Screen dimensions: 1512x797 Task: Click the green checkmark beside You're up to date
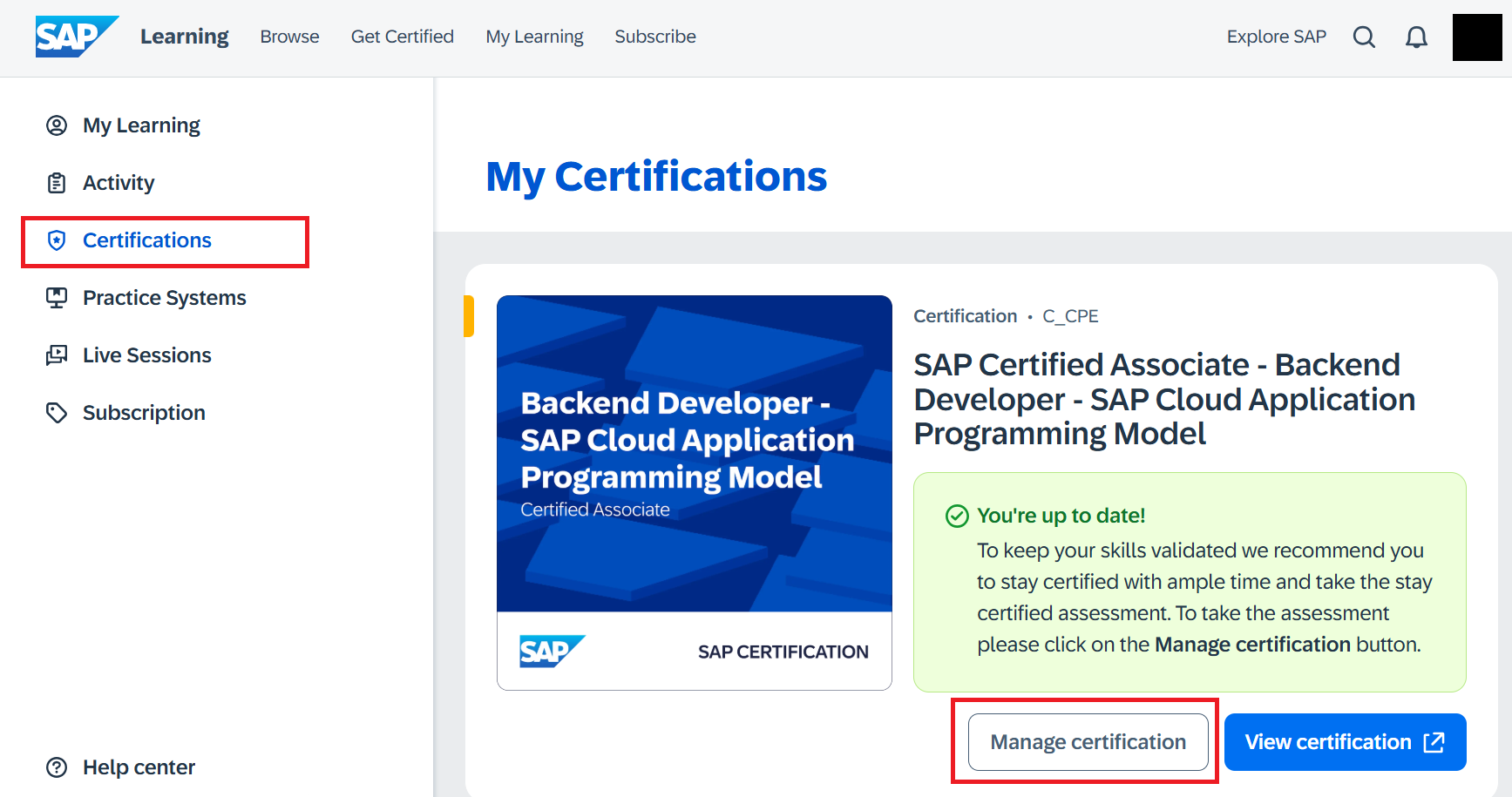click(x=957, y=516)
